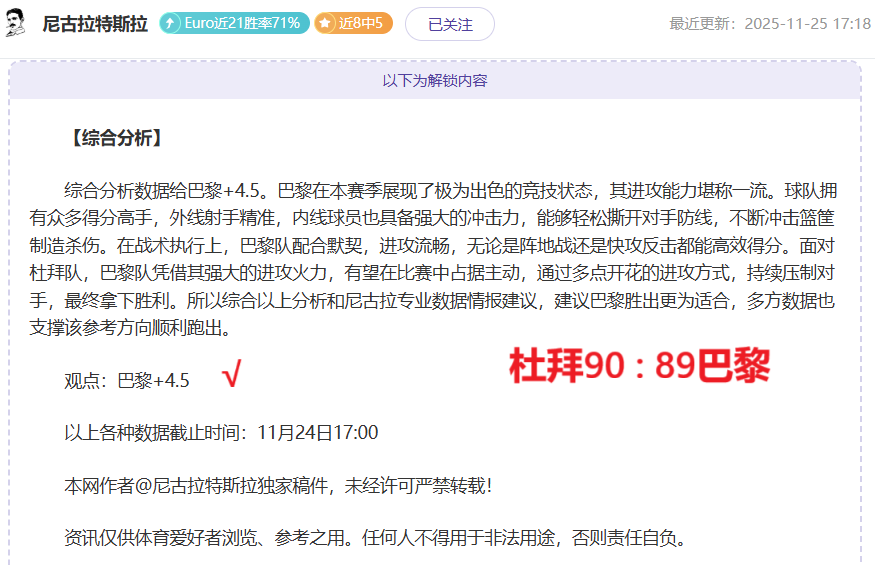The image size is (875, 565).
Task: Select the Euro近21胜率71% badge text
Action: click(x=242, y=23)
